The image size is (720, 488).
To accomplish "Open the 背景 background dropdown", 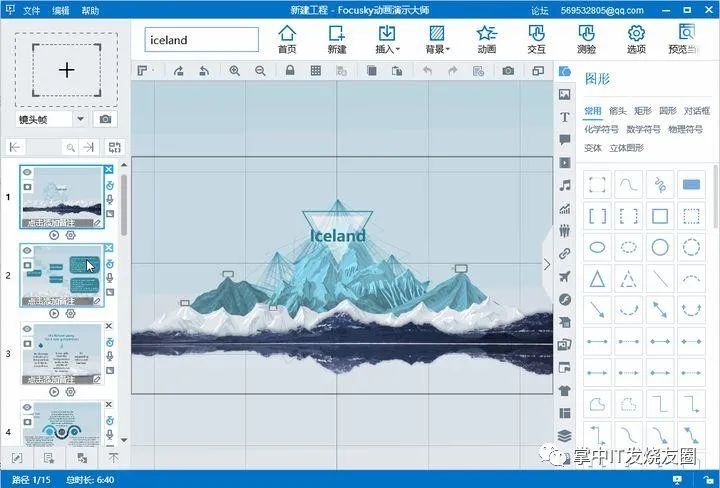I will click(x=437, y=39).
